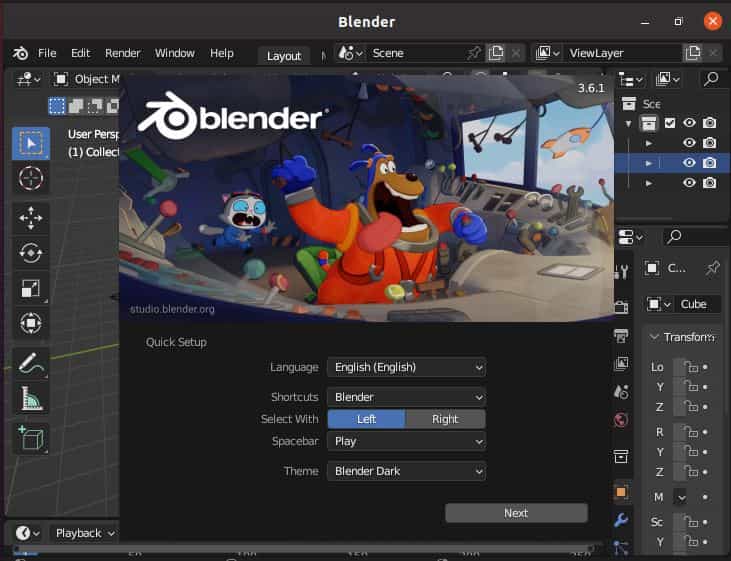Open the View Layer properties tab

click(x=621, y=363)
